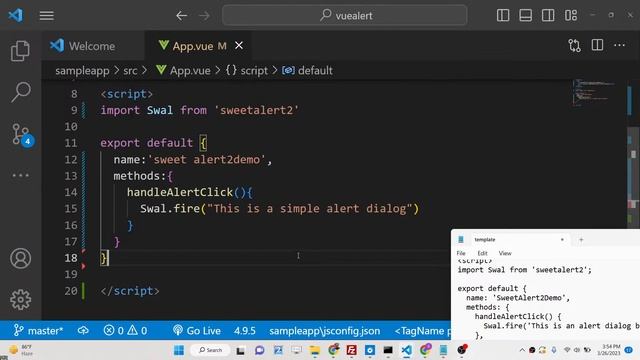Open the Search view in the activity bar
This screenshot has width=640, height=360.
(20, 92)
